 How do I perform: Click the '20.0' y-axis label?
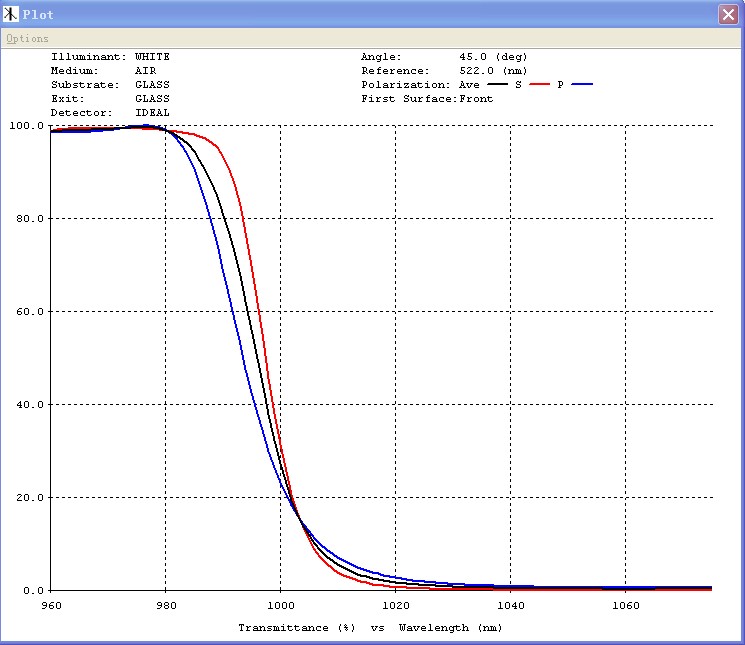[29, 498]
